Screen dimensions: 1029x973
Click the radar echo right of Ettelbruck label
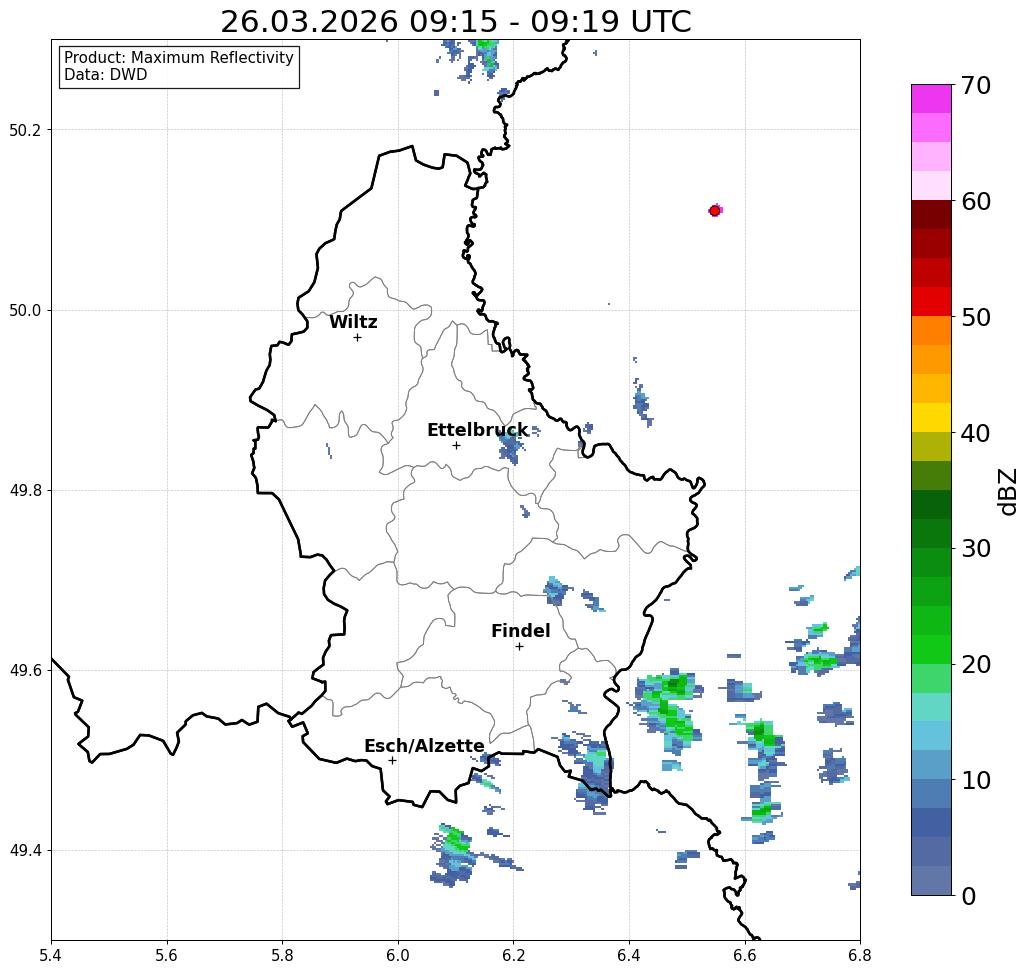(512, 449)
